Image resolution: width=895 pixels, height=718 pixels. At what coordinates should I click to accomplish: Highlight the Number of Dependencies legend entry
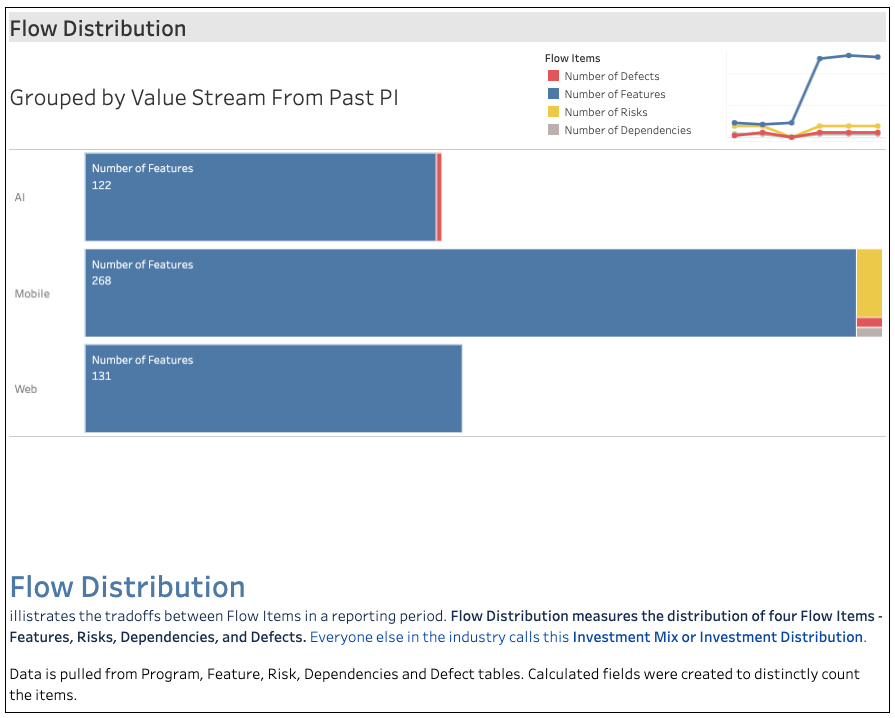(x=628, y=130)
